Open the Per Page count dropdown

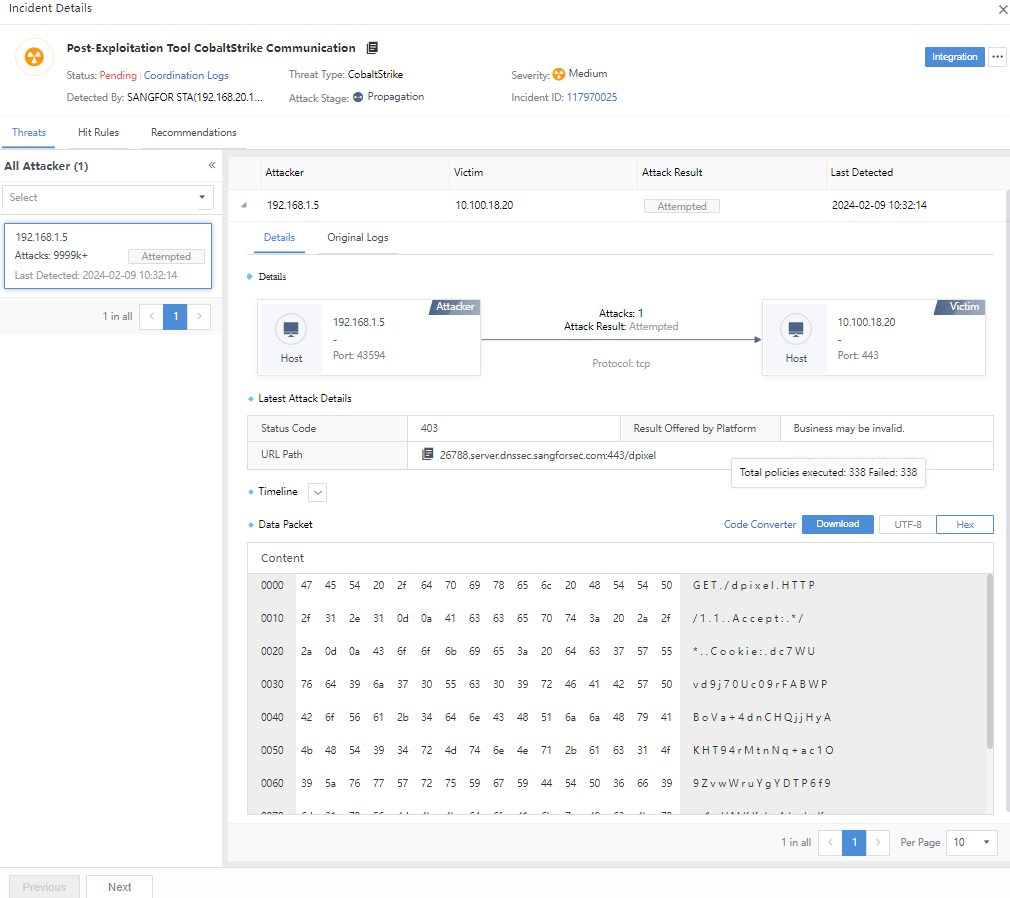pos(972,843)
